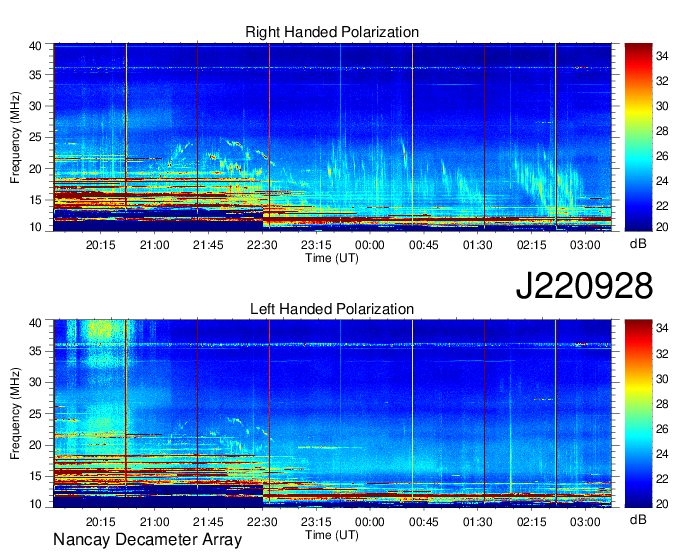Click the 34 dB tick on upper color bar
This screenshot has height=552, width=680.
pyautogui.click(x=662, y=56)
